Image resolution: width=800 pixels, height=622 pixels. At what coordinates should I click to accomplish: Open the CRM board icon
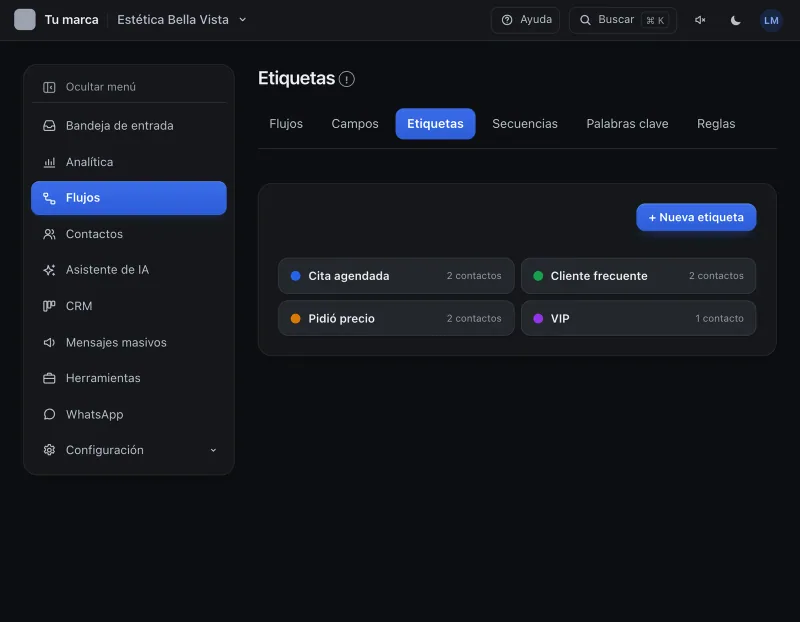49,306
